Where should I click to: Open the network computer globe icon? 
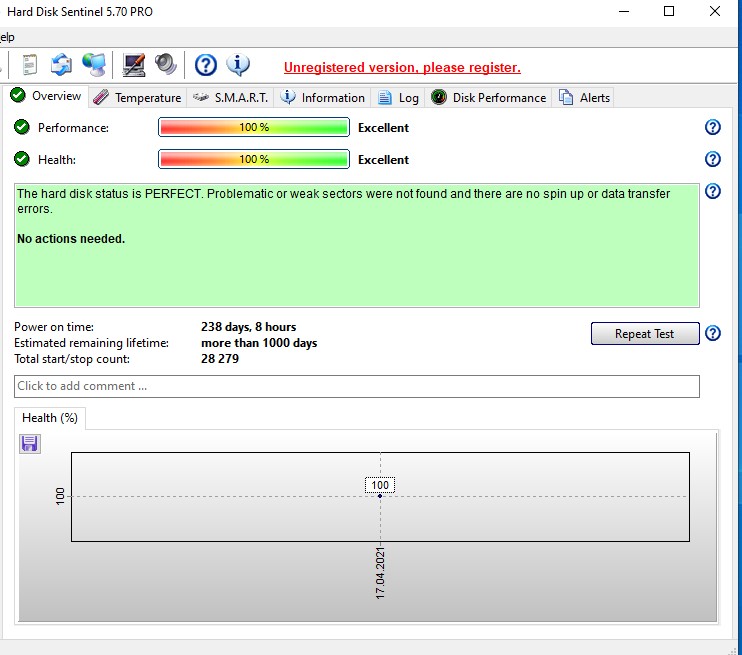(94, 64)
